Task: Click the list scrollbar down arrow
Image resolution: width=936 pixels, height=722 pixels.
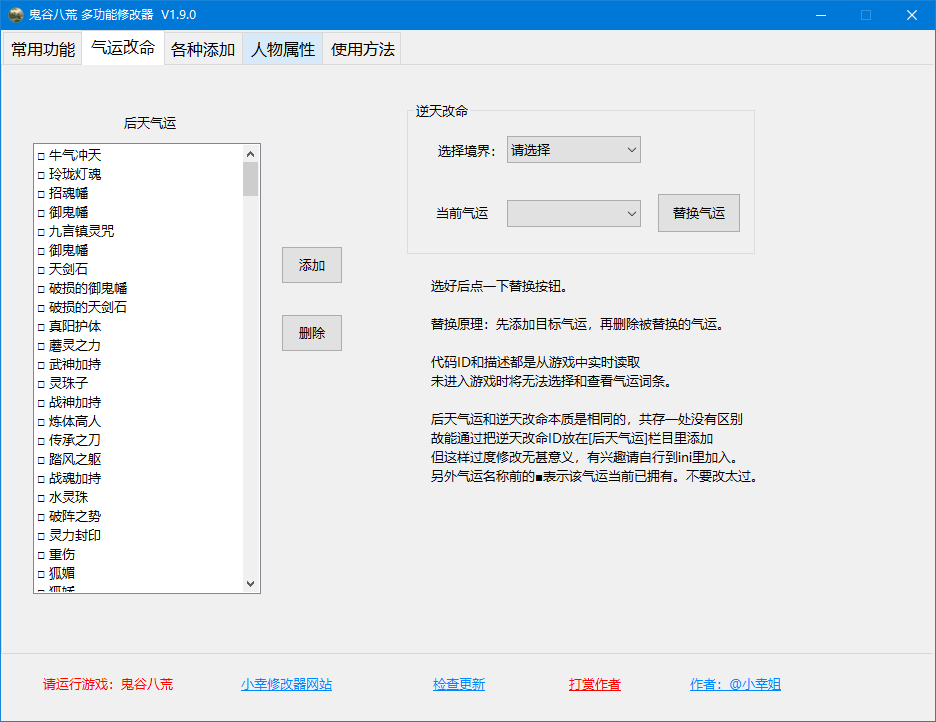Action: point(251,584)
